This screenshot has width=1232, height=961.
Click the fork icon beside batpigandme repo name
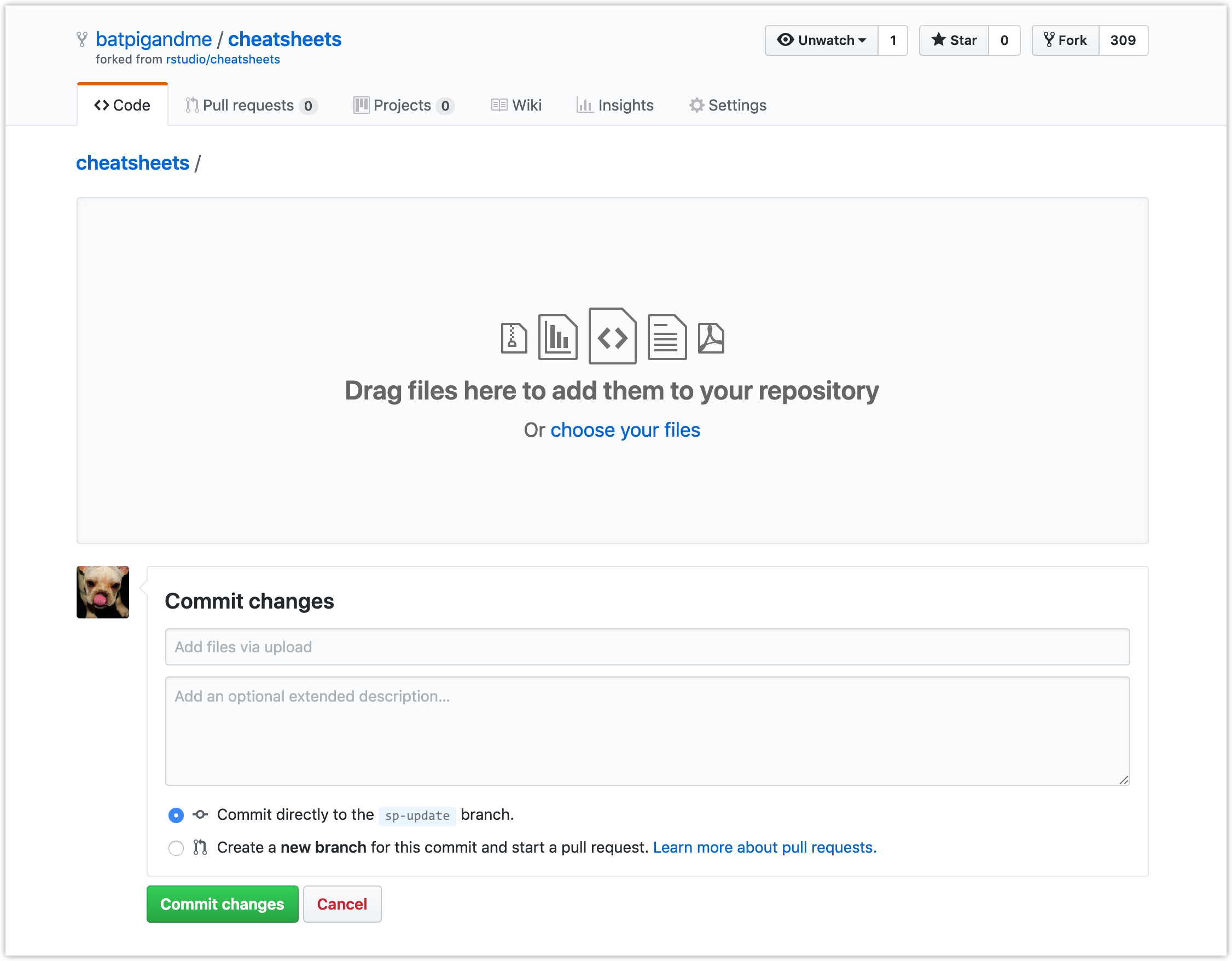pos(83,39)
